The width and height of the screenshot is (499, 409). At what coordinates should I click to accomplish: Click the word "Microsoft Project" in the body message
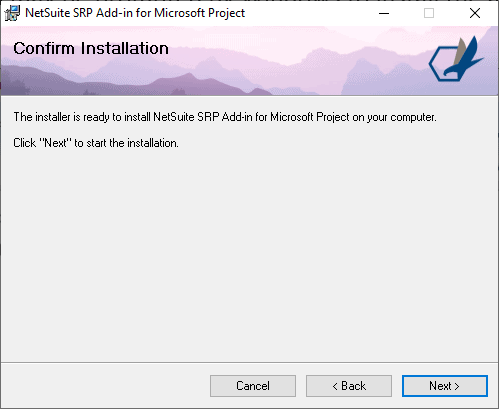click(x=309, y=117)
